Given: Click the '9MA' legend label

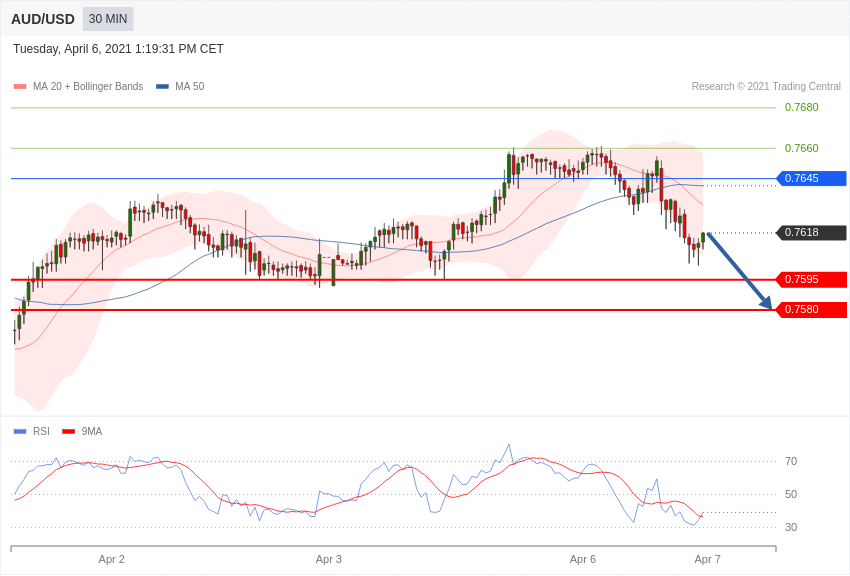Looking at the screenshot, I should tap(92, 431).
